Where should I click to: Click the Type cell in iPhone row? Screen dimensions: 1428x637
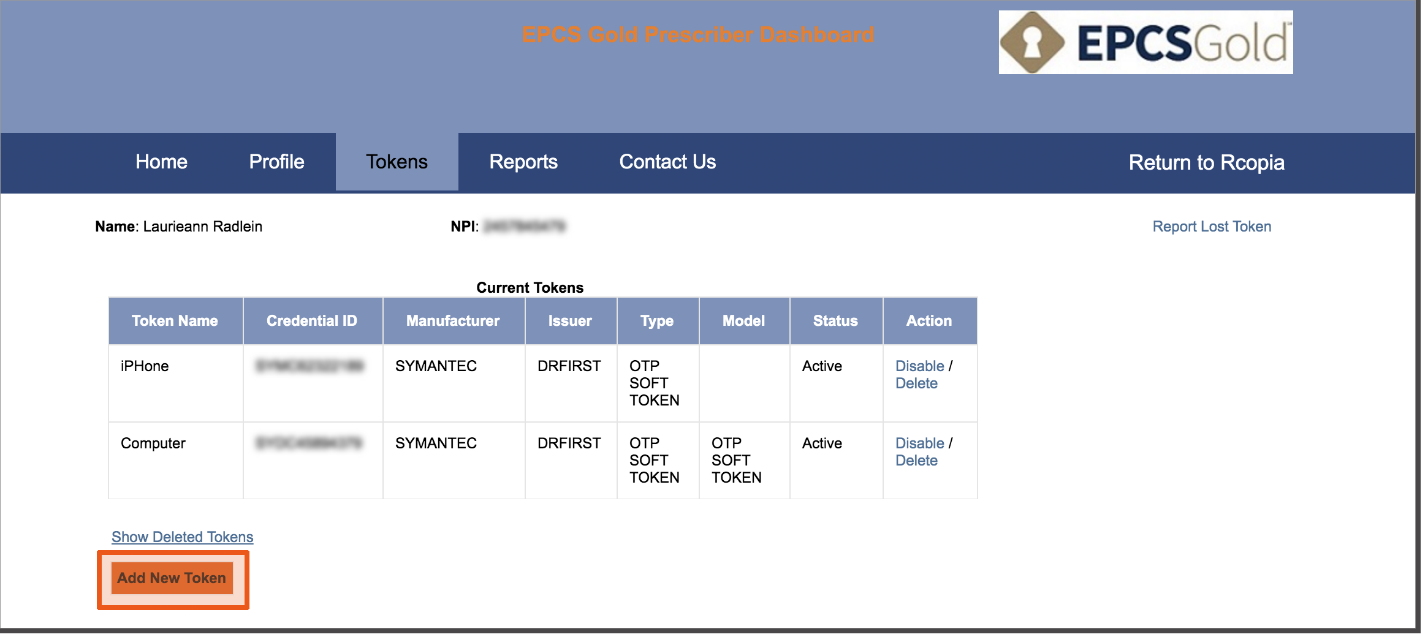tap(657, 383)
